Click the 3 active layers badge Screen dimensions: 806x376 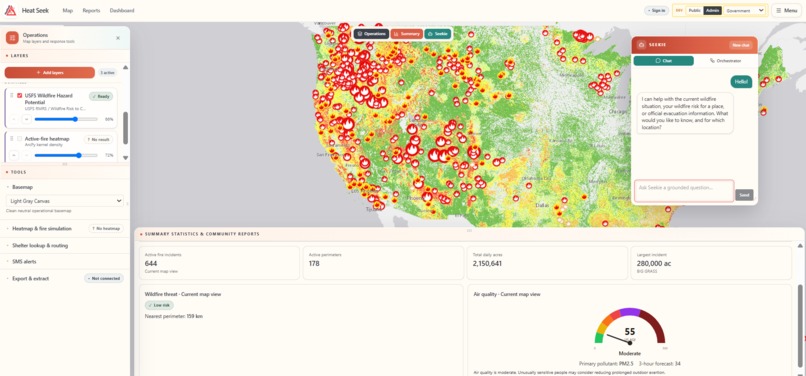click(107, 73)
